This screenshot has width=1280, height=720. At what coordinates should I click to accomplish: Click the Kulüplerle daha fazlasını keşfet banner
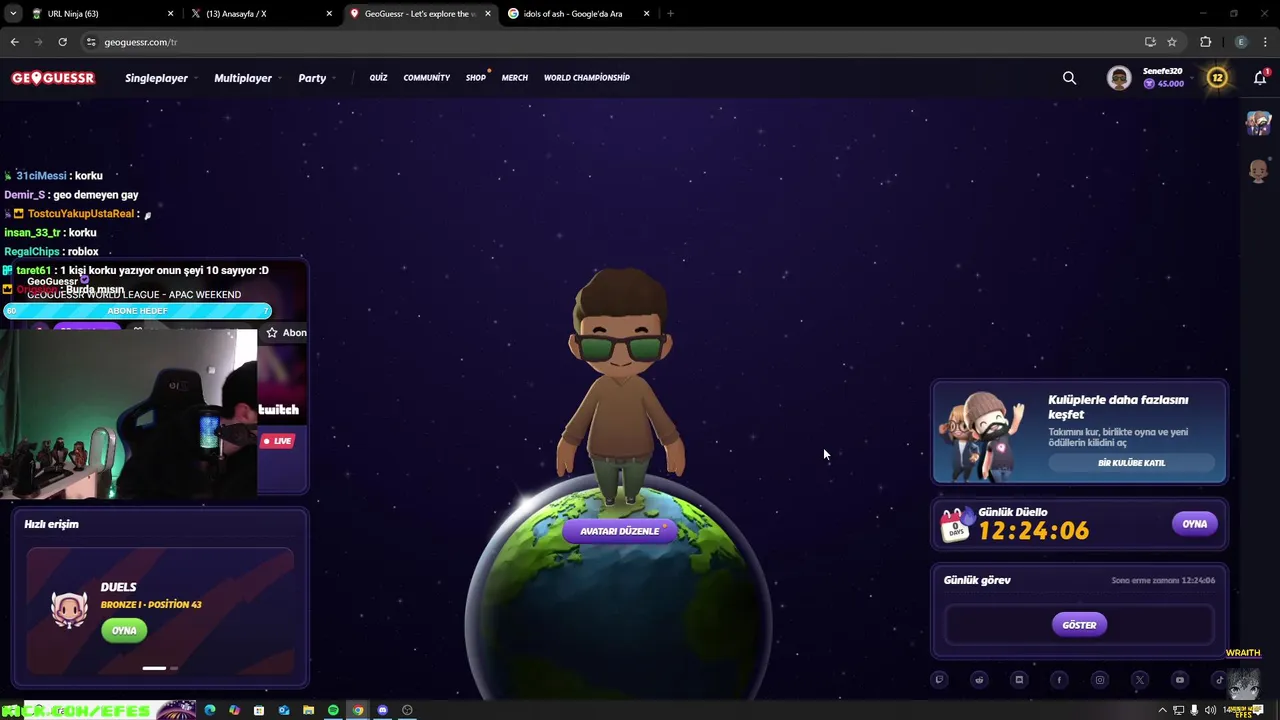[1079, 432]
